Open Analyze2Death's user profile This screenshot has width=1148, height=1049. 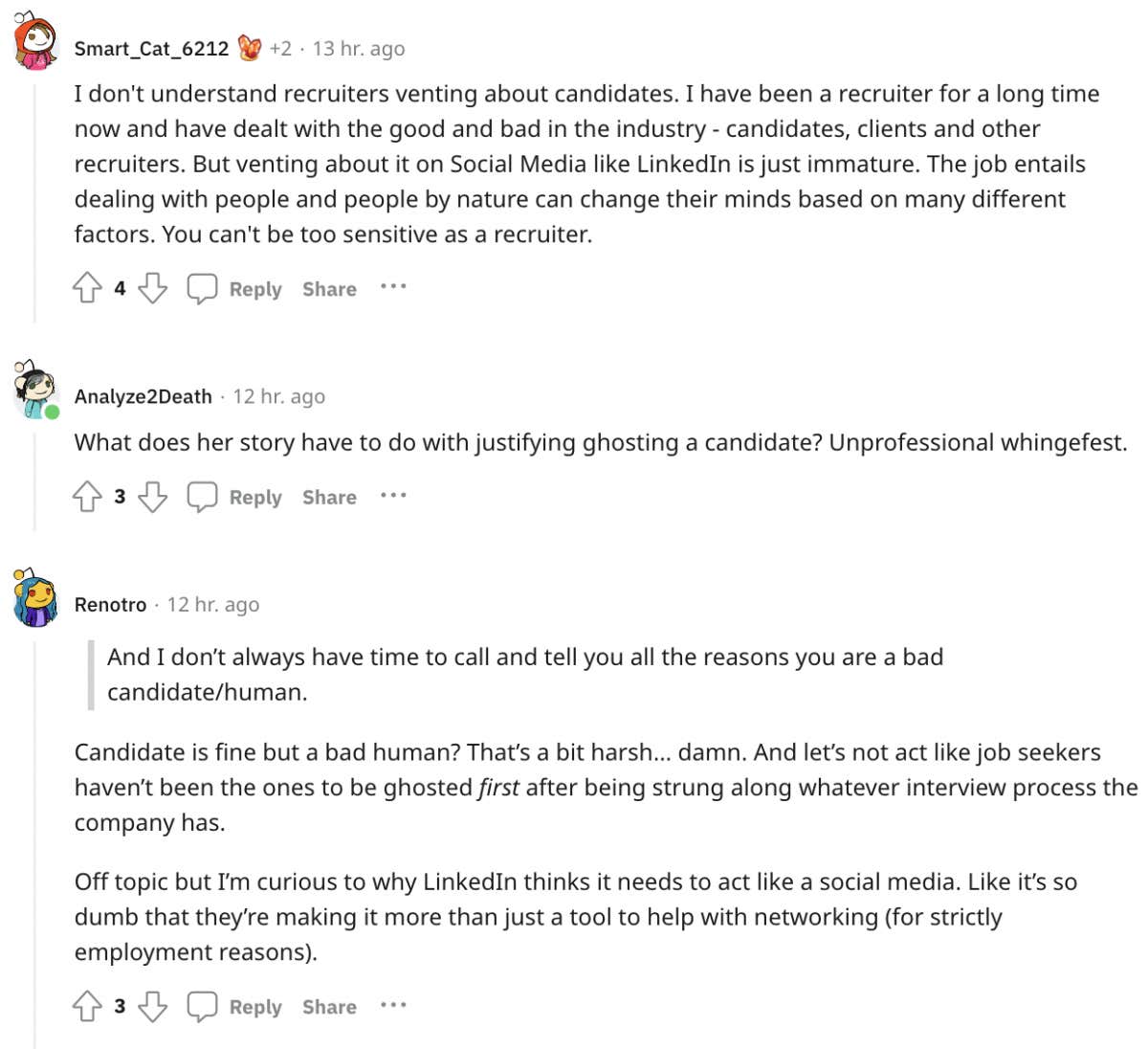[143, 396]
